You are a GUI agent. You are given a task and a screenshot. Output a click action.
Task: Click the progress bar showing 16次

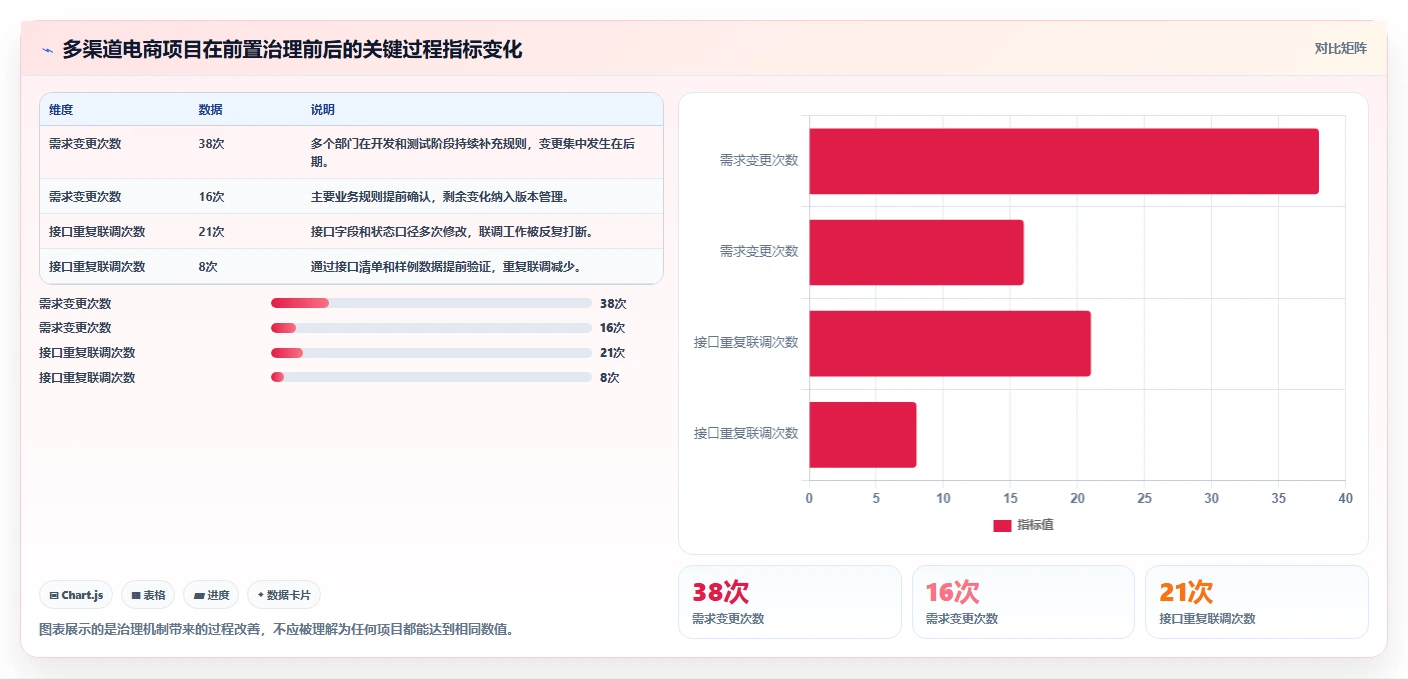click(431, 327)
